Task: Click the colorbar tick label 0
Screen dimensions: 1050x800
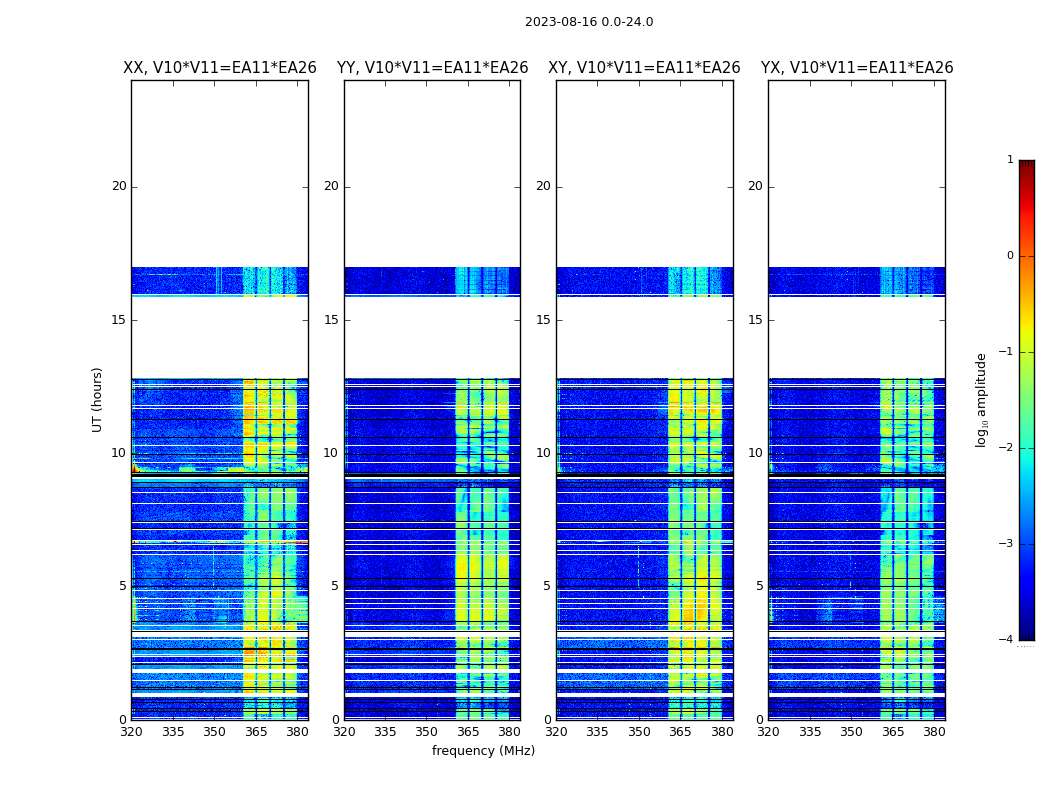Action: pyautogui.click(x=1010, y=256)
